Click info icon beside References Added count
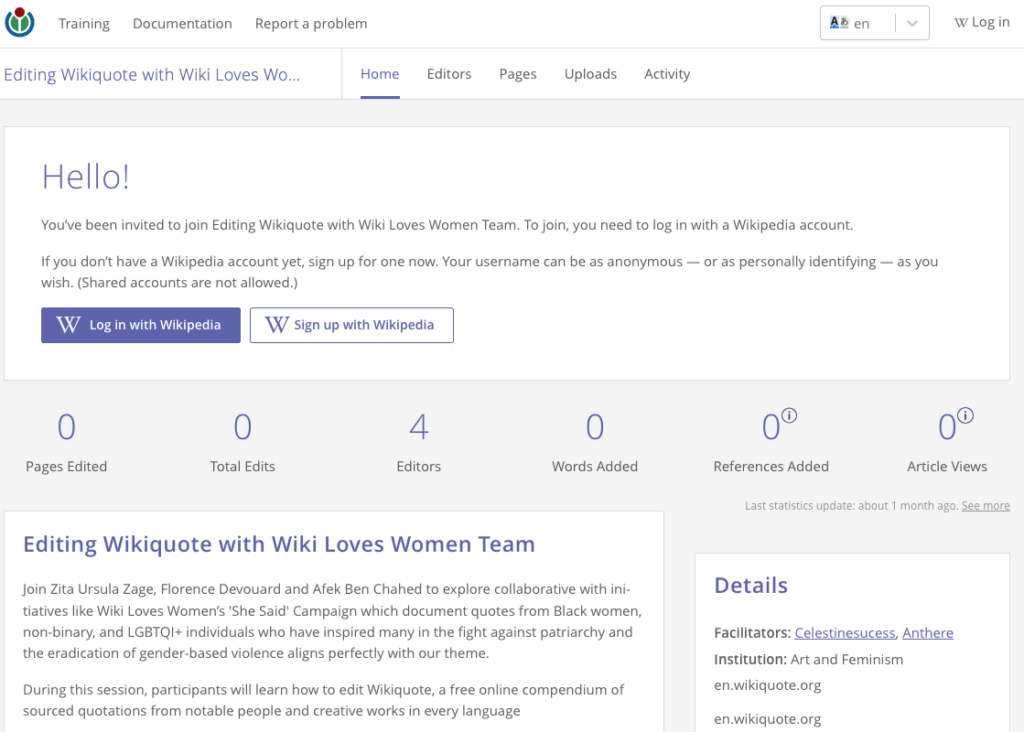Image resolution: width=1024 pixels, height=732 pixels. (x=789, y=416)
